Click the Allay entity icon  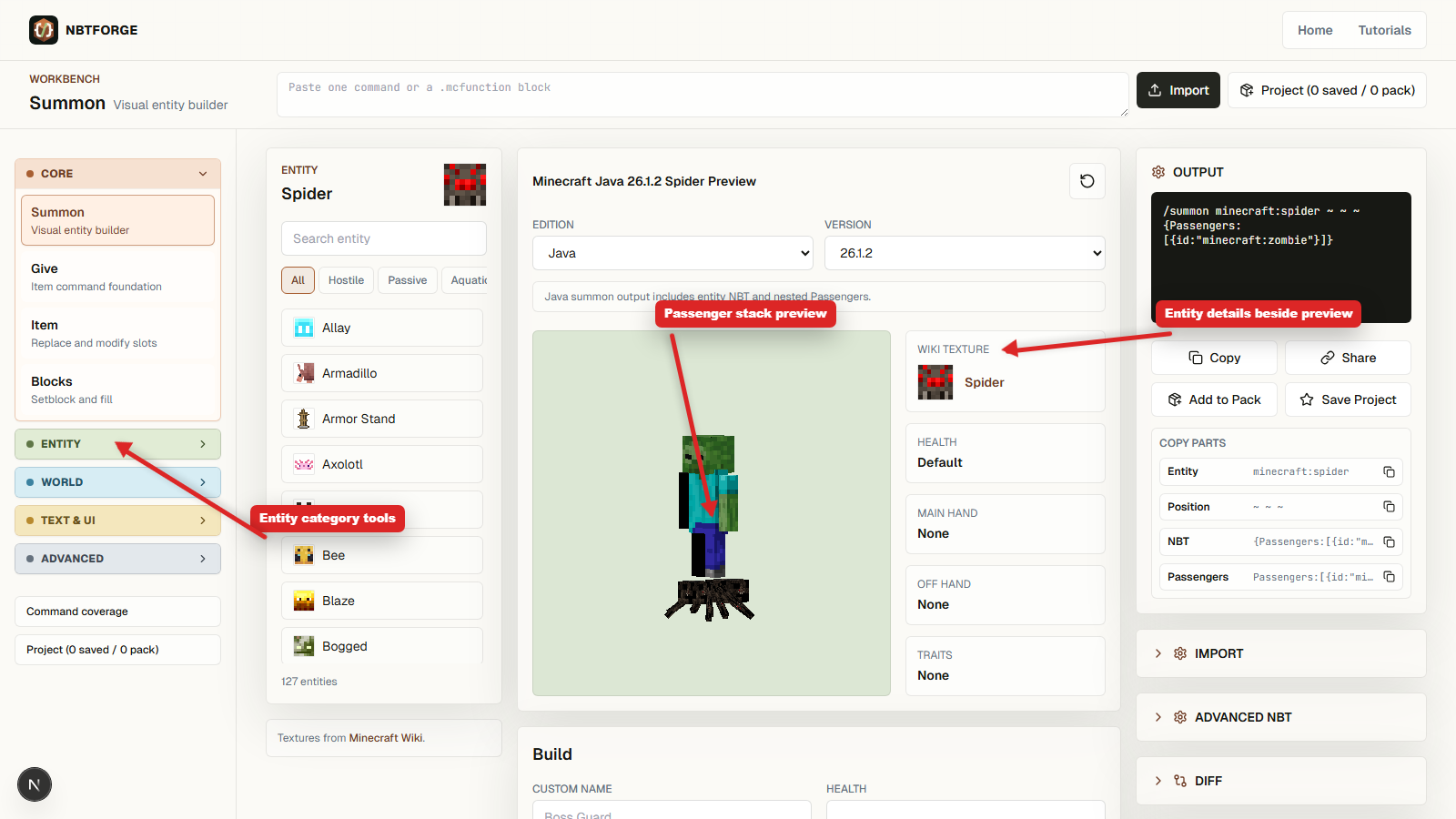(304, 328)
